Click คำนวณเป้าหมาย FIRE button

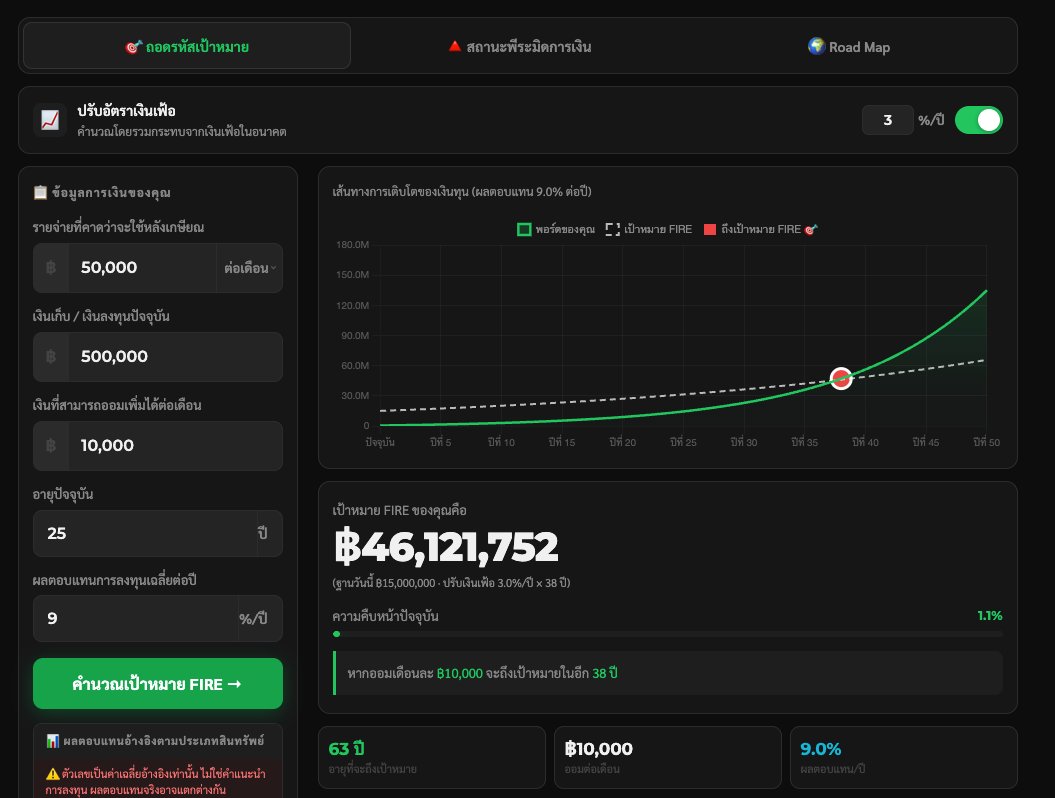pos(157,684)
